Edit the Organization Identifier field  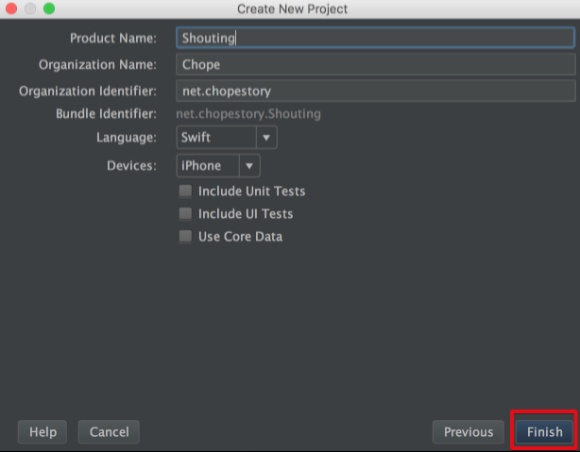pos(375,91)
